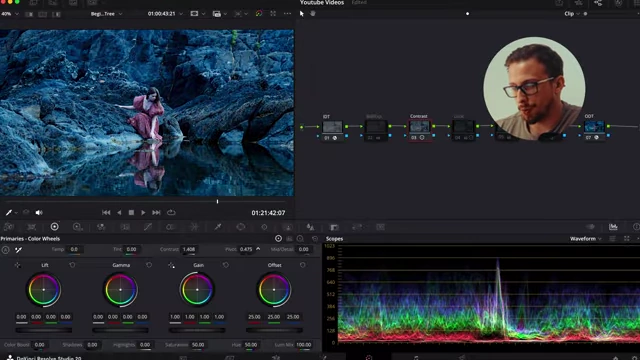The height and width of the screenshot is (360, 640).
Task: Open the Color Warper palette icon
Action: tap(194, 227)
